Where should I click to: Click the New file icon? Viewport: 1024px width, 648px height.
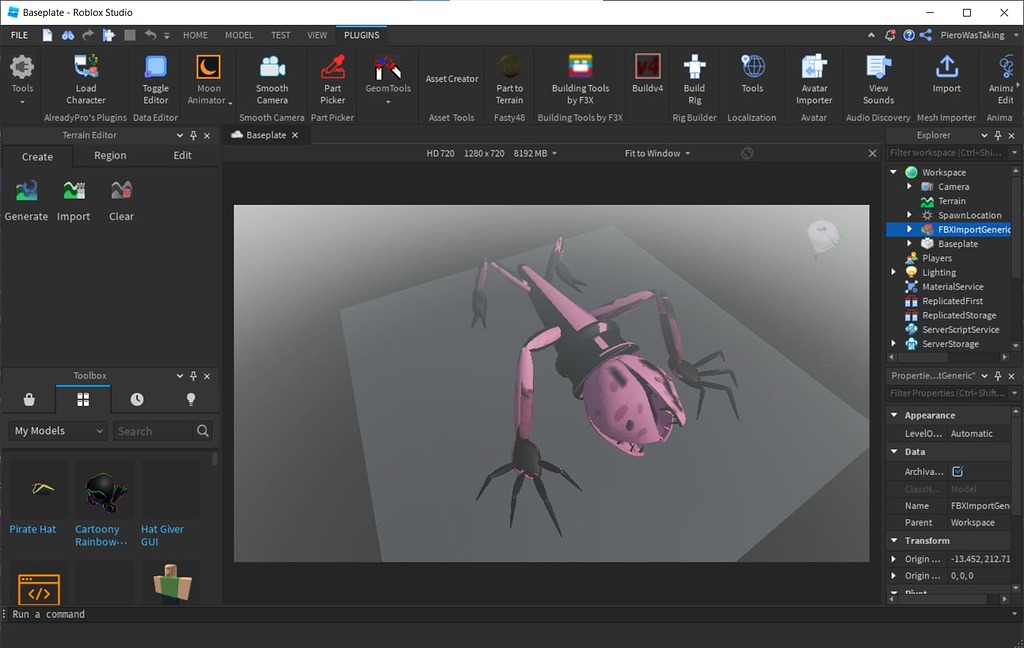point(47,35)
